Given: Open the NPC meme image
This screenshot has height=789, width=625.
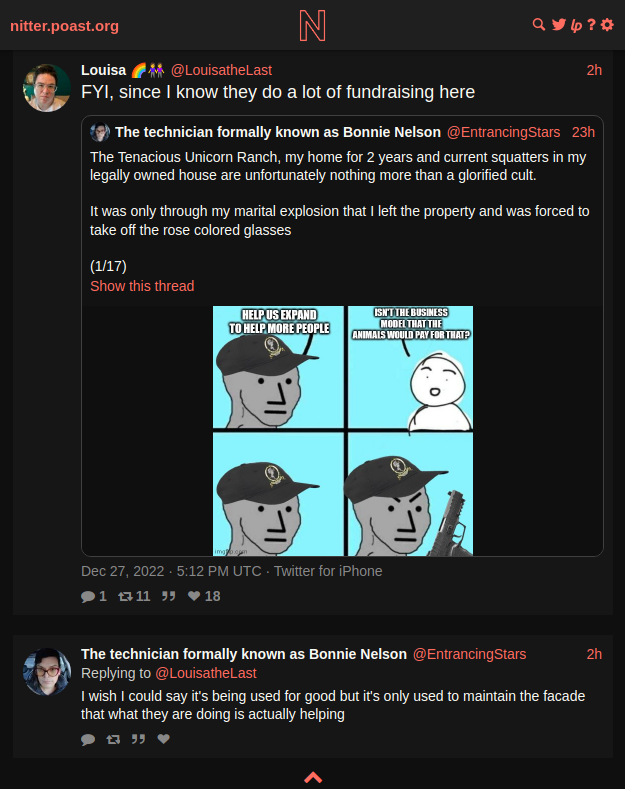Looking at the screenshot, I should coord(343,431).
